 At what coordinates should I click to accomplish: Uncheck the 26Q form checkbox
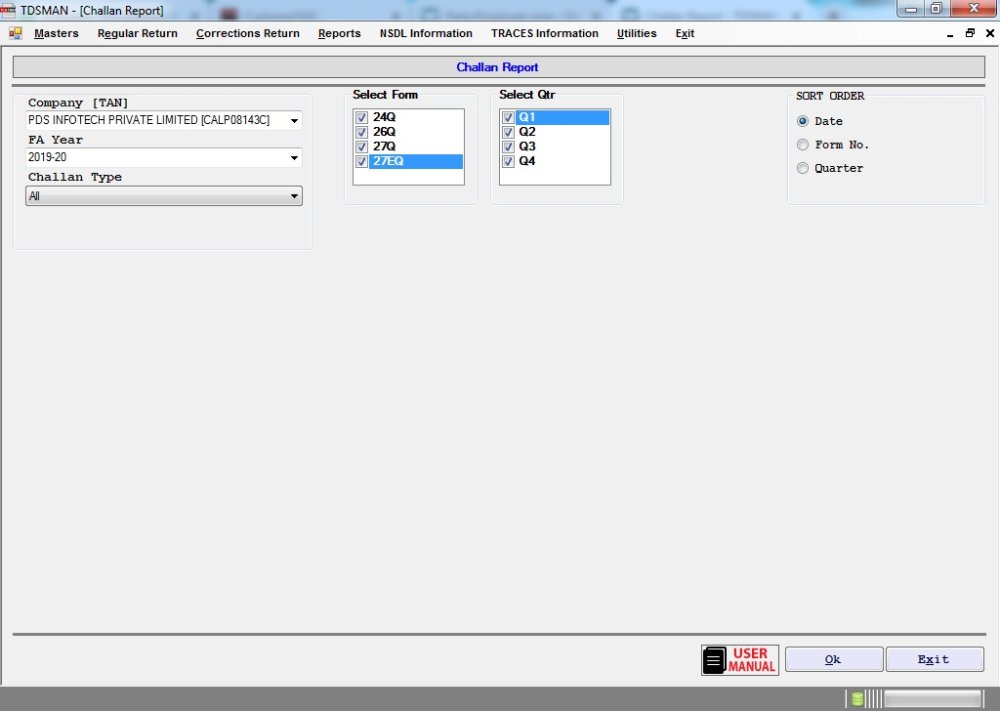362,132
